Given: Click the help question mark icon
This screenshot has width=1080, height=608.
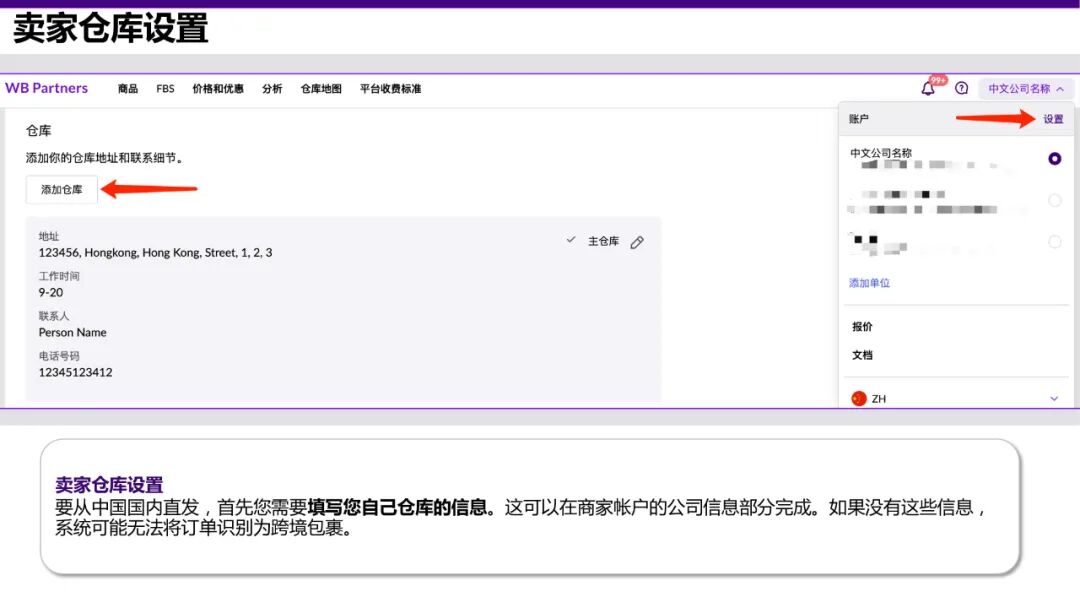Looking at the screenshot, I should tap(961, 89).
